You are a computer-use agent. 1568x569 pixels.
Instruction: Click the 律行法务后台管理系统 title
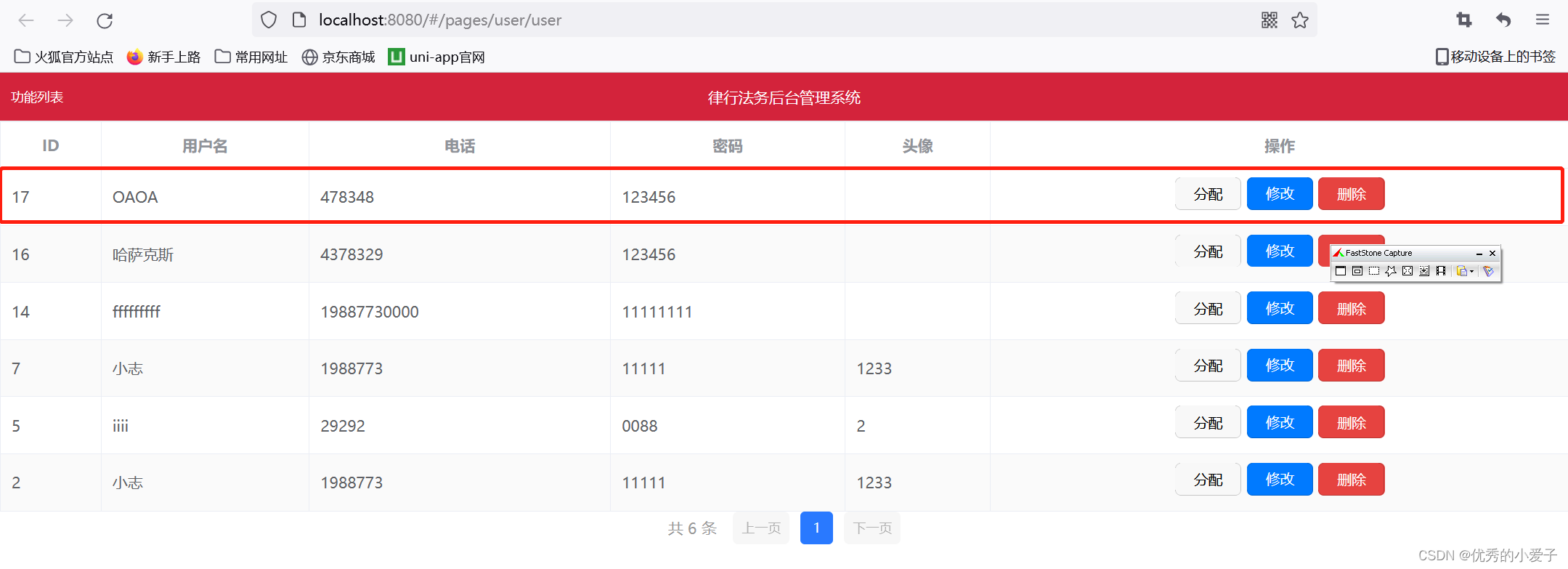point(784,97)
